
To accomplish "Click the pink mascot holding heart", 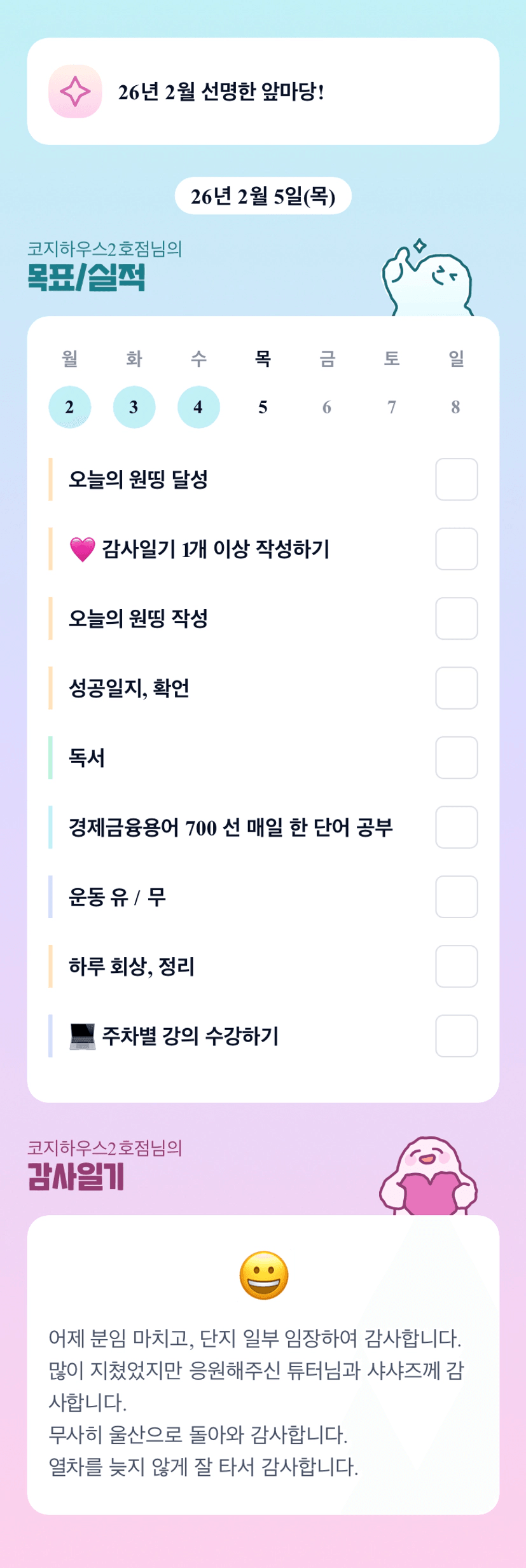I will pos(429,1176).
